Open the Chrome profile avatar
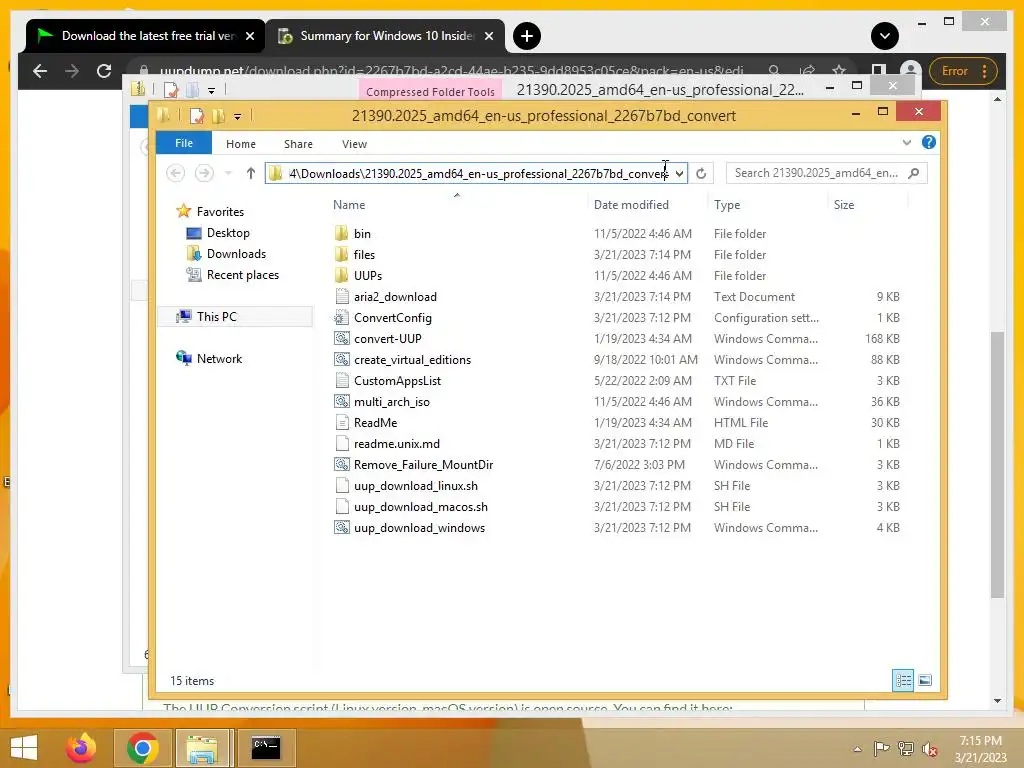Viewport: 1024px width, 768px height. coord(910,71)
